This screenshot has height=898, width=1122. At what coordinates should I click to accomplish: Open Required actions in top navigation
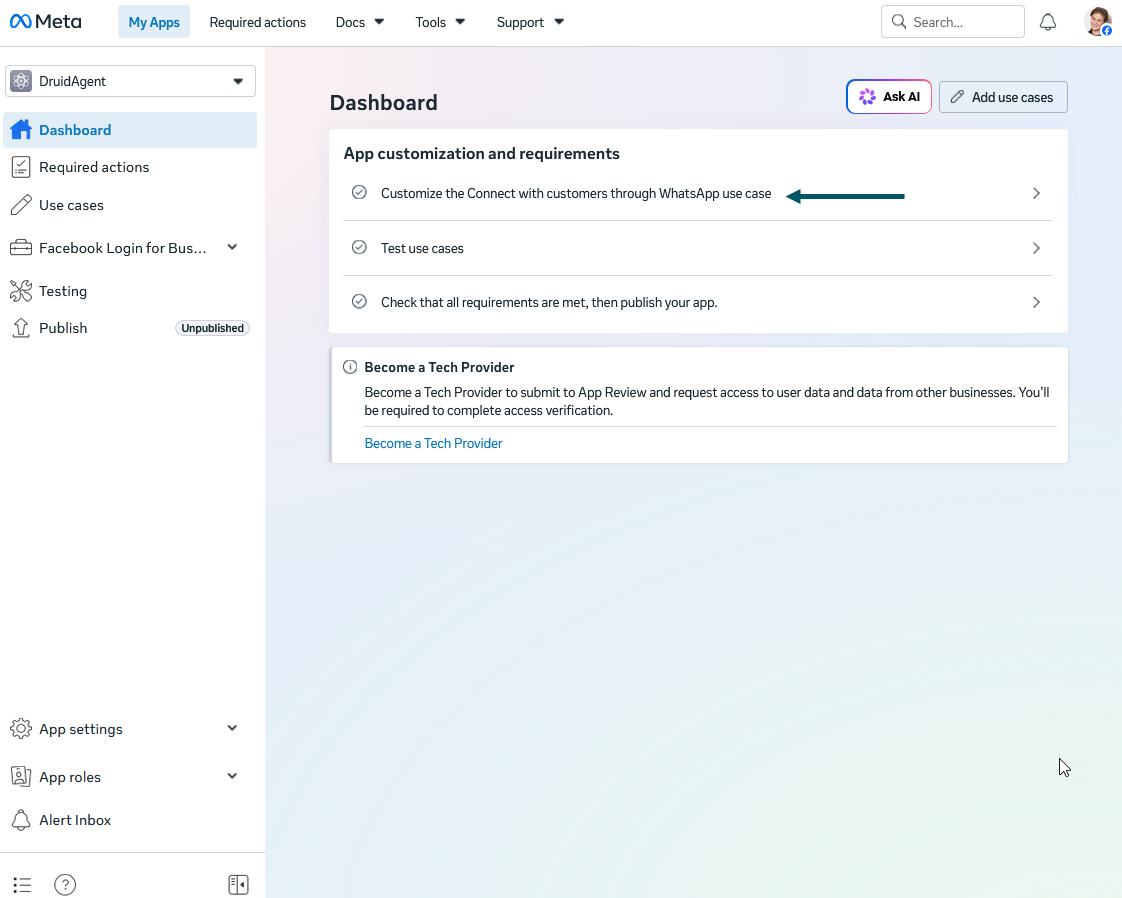point(258,22)
